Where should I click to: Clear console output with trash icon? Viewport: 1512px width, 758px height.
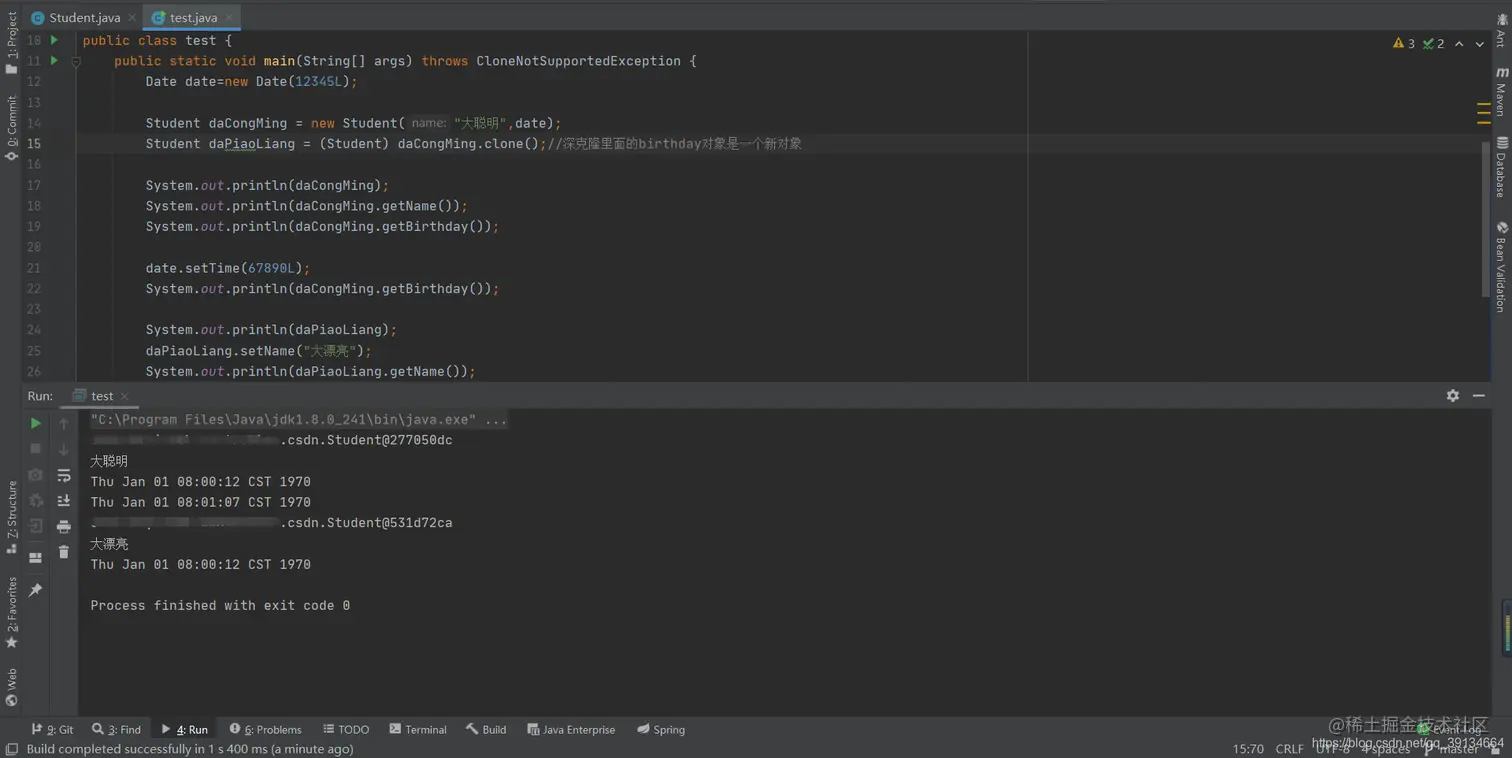pos(64,552)
